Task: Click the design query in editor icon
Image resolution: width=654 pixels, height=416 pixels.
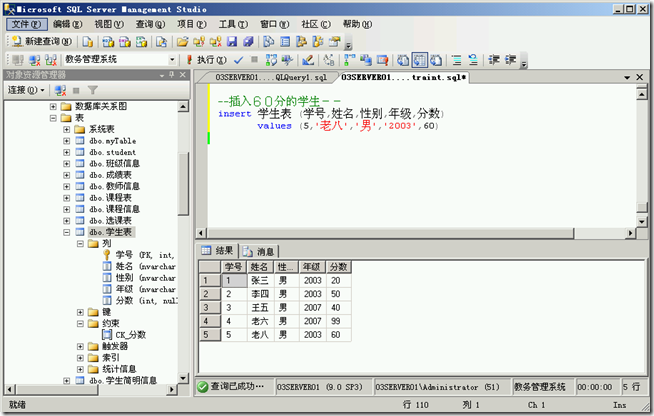Action: (x=308, y=60)
